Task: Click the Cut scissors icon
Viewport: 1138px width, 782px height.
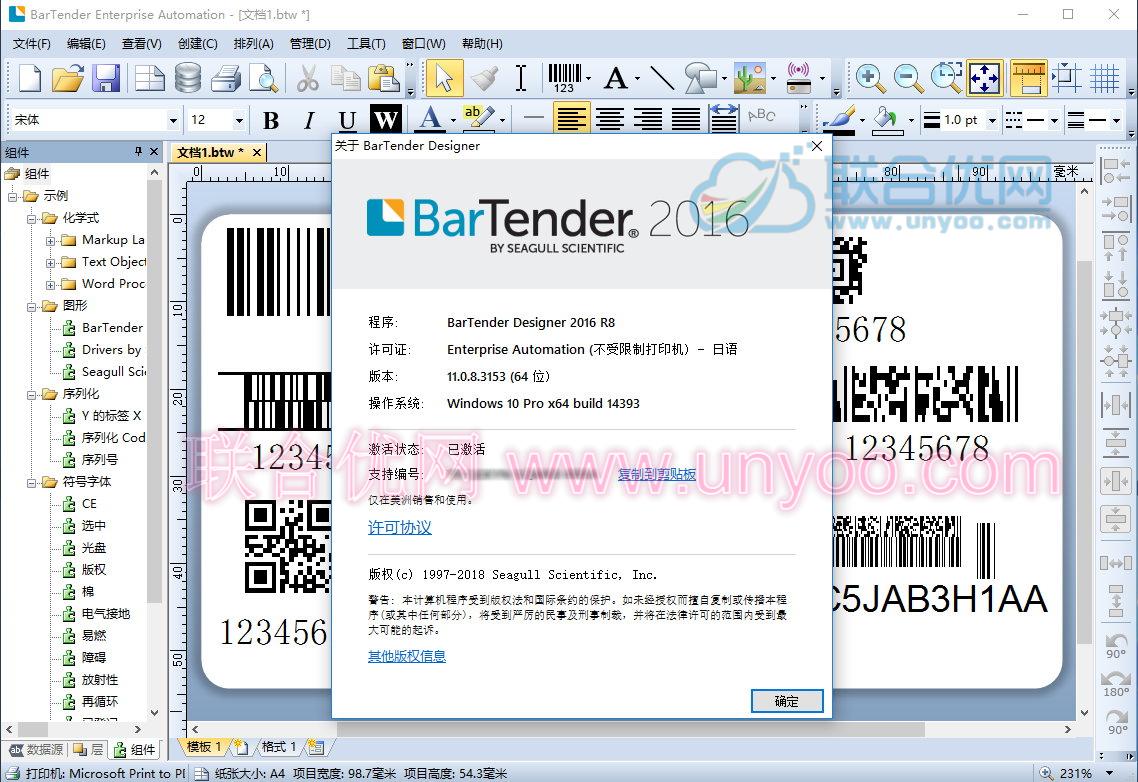Action: 308,78
